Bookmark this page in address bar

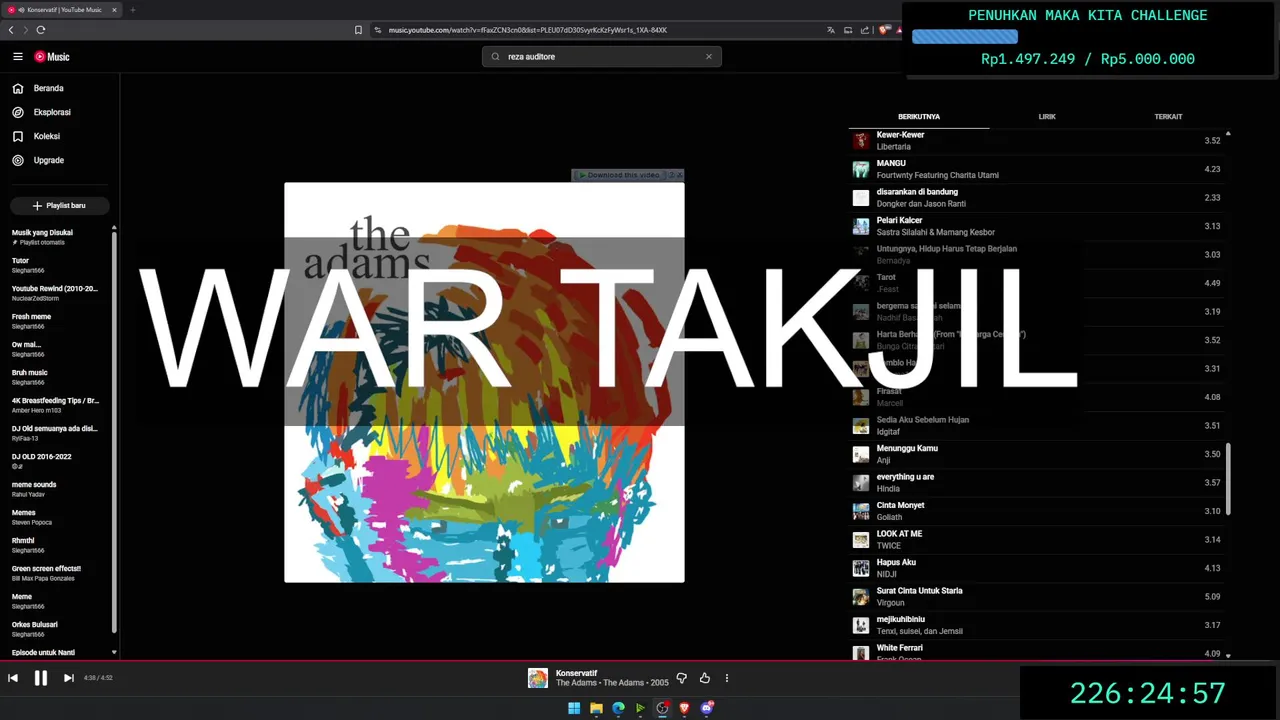pyautogui.click(x=359, y=30)
